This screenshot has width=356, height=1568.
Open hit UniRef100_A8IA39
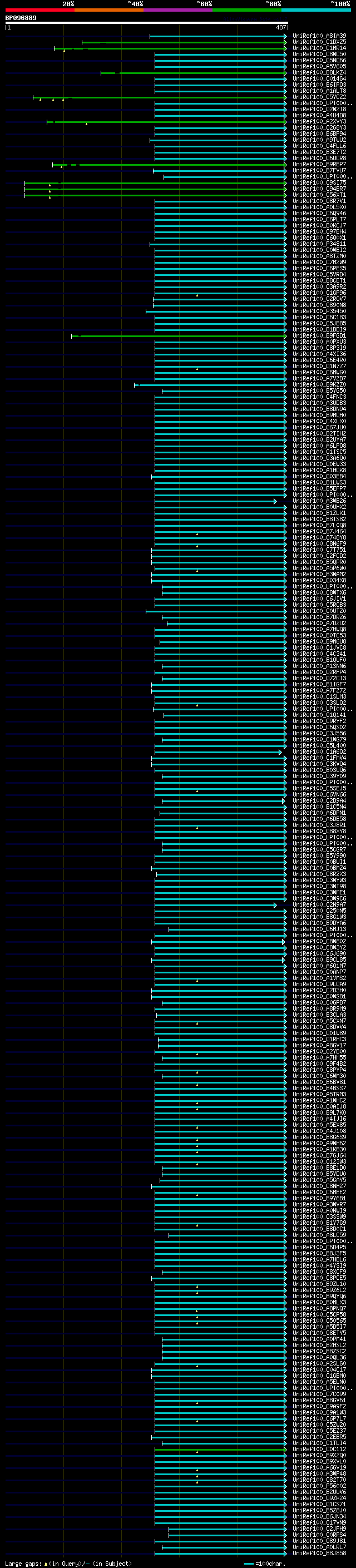(319, 36)
